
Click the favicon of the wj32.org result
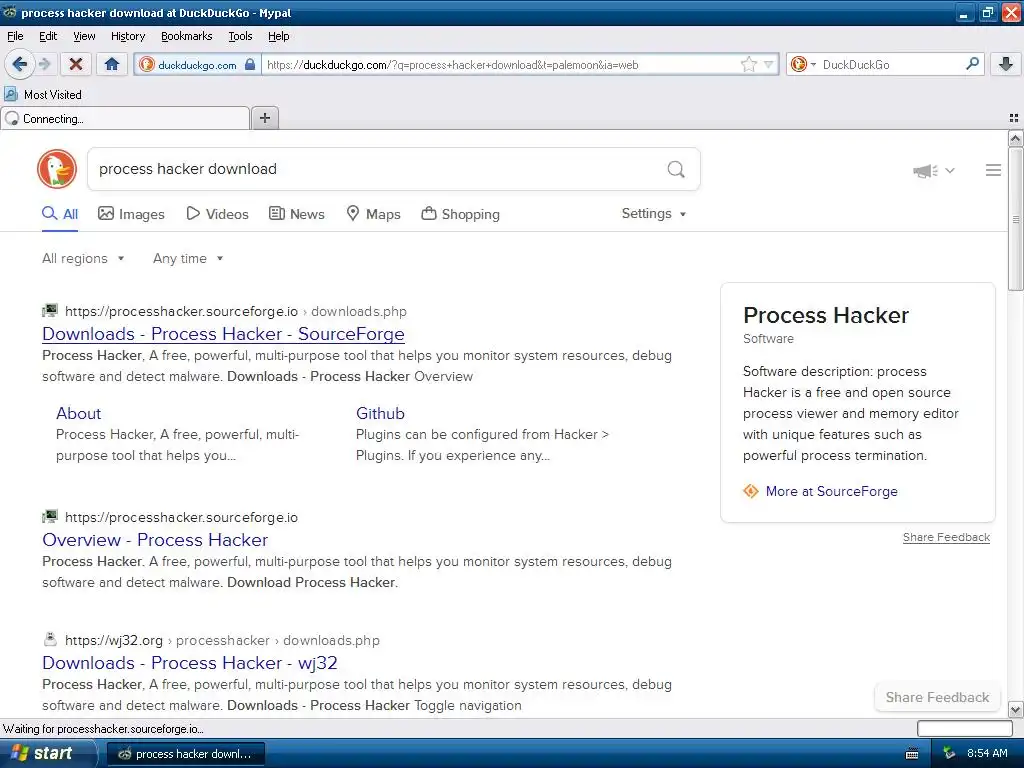[50, 639]
